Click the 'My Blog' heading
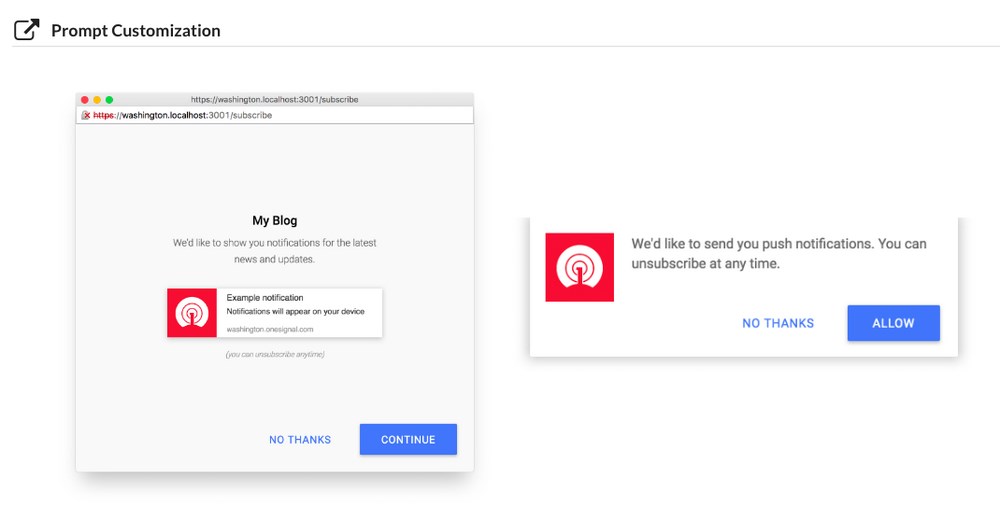 [275, 221]
